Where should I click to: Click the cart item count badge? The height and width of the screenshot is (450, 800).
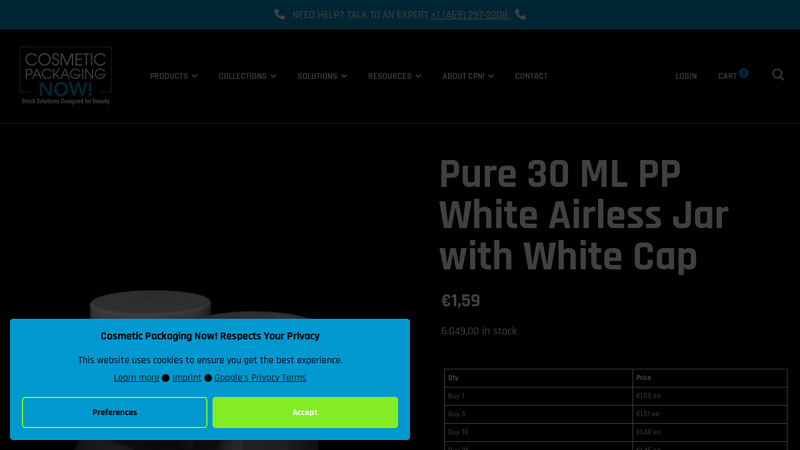[x=744, y=73]
